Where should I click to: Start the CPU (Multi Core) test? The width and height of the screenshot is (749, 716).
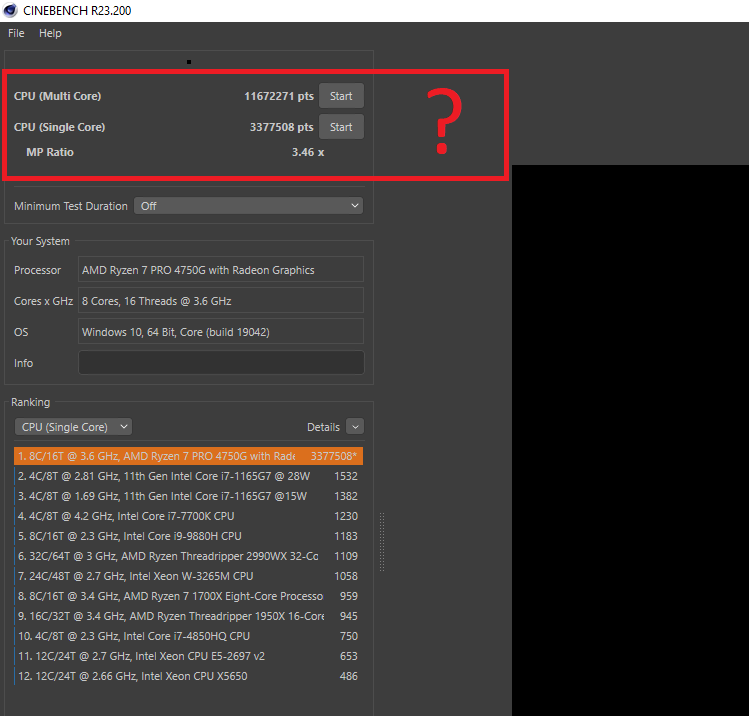[x=341, y=96]
